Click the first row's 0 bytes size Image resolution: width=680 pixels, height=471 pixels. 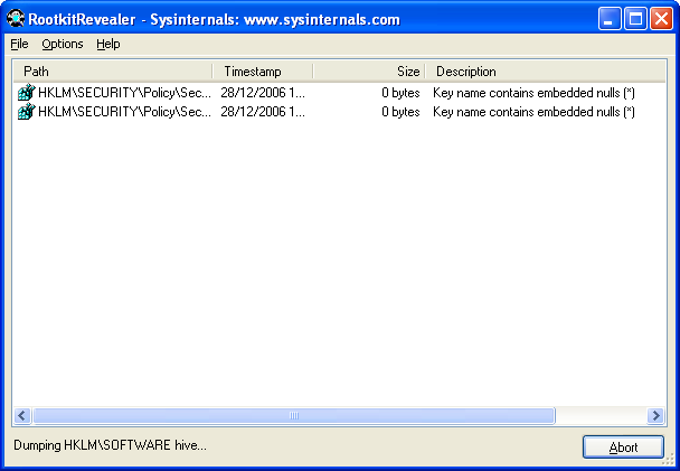pyautogui.click(x=401, y=93)
